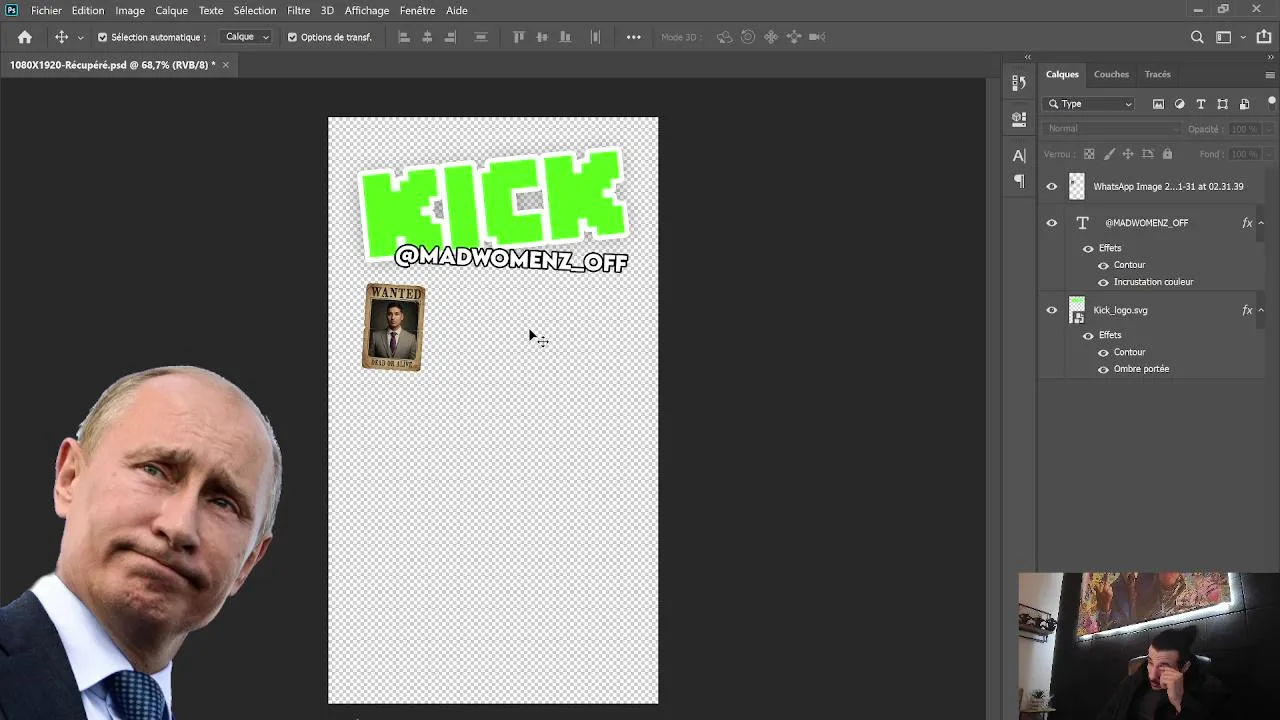Click the 3D pan mode icon
Screen dimensions: 1280x720
[771, 37]
